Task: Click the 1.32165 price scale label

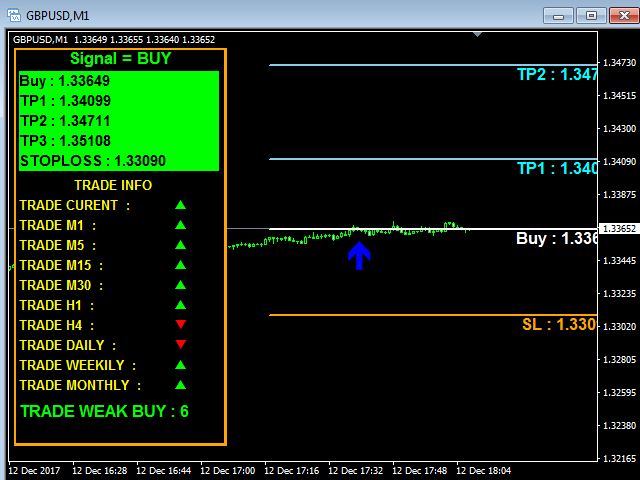Action: [x=619, y=459]
